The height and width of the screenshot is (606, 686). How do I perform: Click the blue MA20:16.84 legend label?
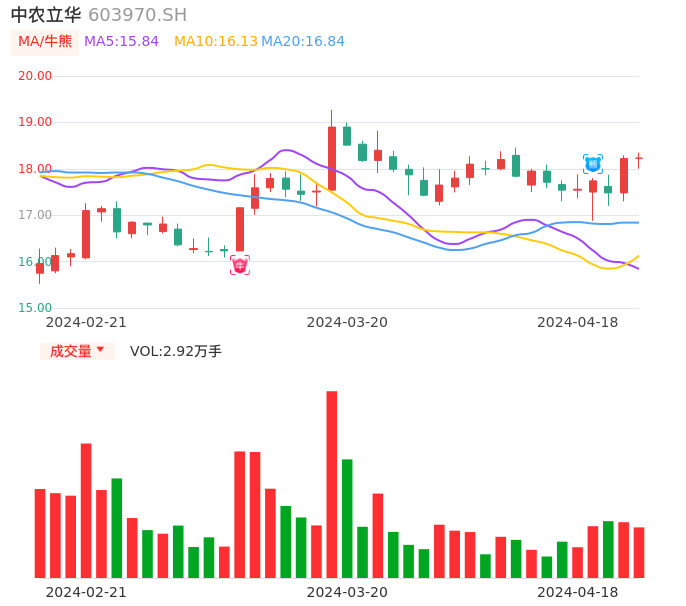click(x=303, y=42)
